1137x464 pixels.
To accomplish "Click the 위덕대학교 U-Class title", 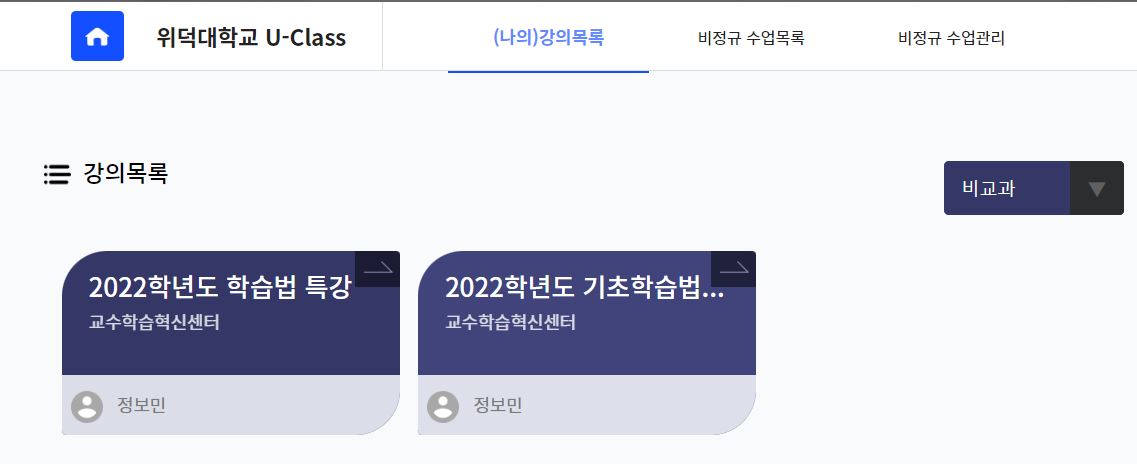I will tap(251, 38).
